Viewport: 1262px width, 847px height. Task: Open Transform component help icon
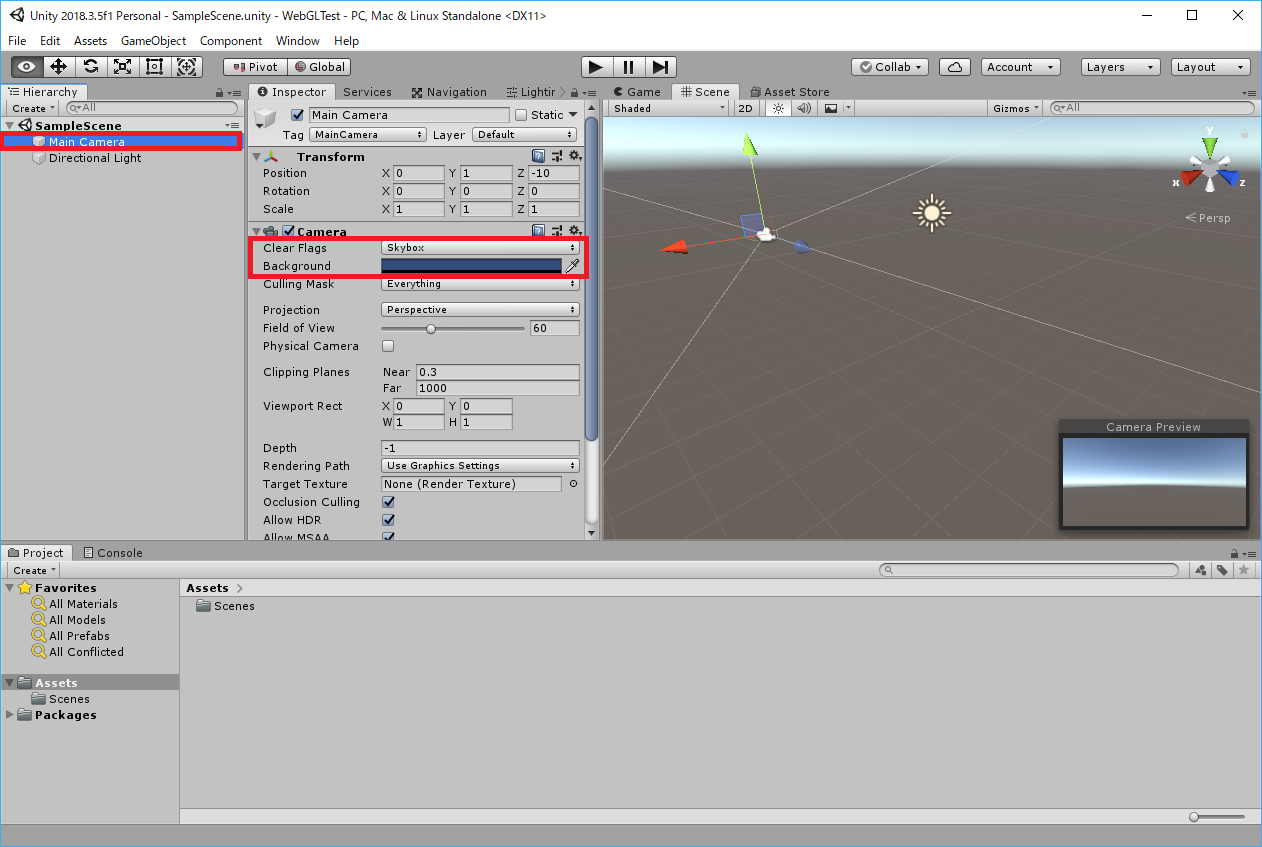point(538,156)
